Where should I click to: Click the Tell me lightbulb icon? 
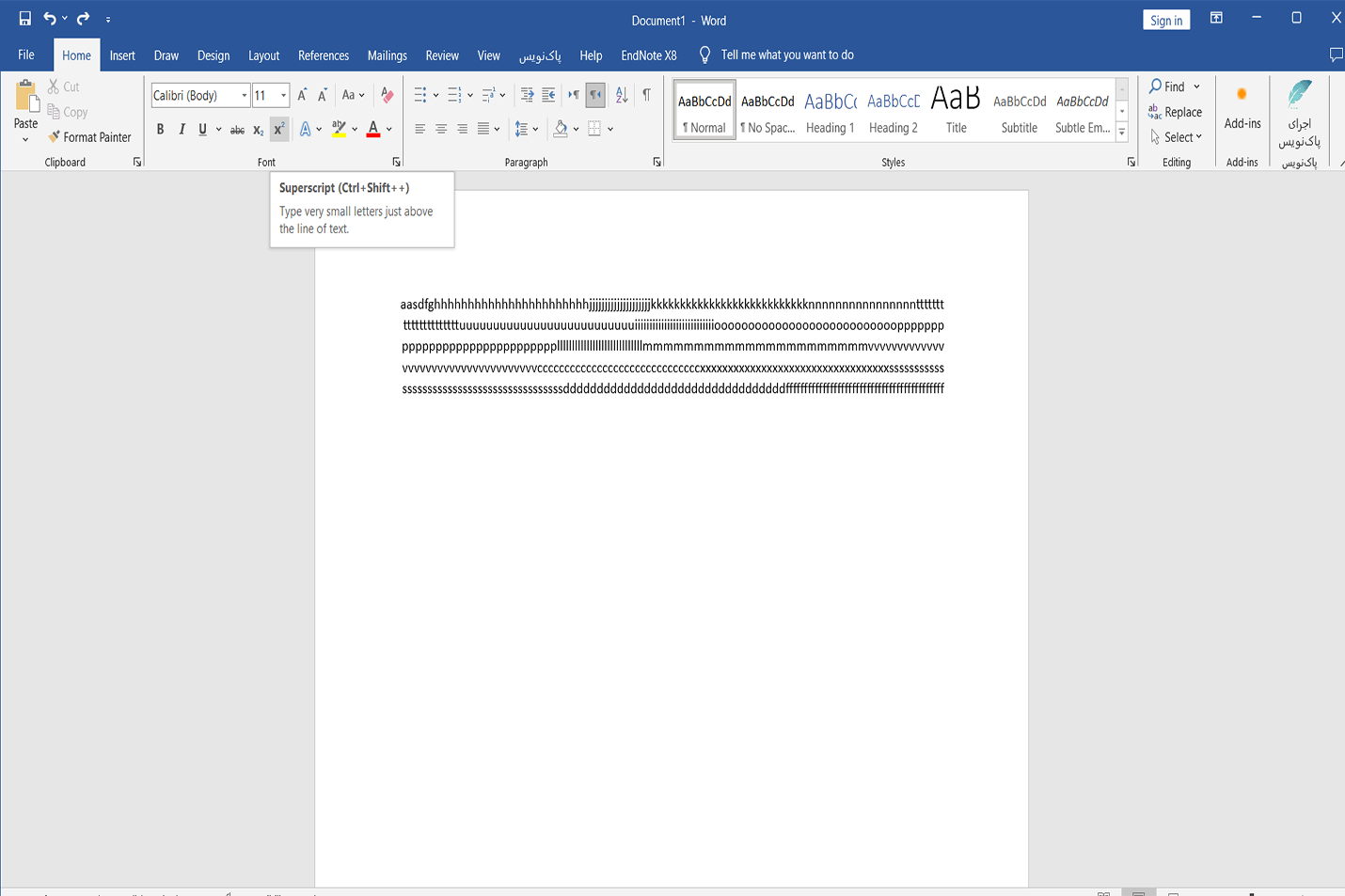tap(704, 55)
